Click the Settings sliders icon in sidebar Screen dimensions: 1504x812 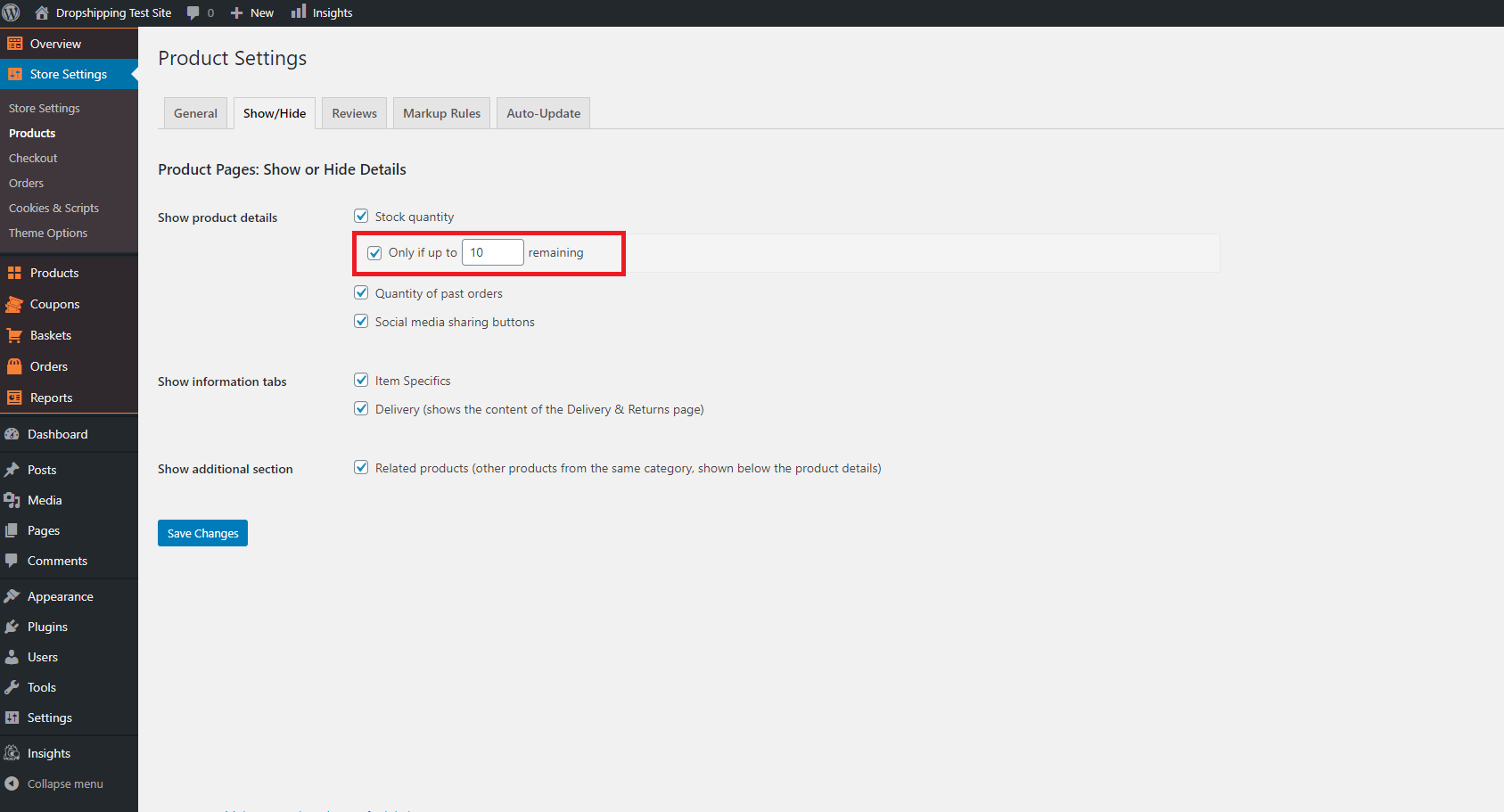click(x=12, y=718)
